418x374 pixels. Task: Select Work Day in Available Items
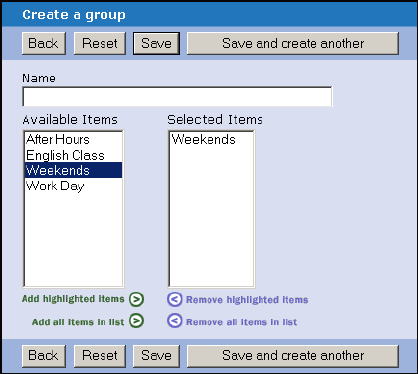coord(73,186)
